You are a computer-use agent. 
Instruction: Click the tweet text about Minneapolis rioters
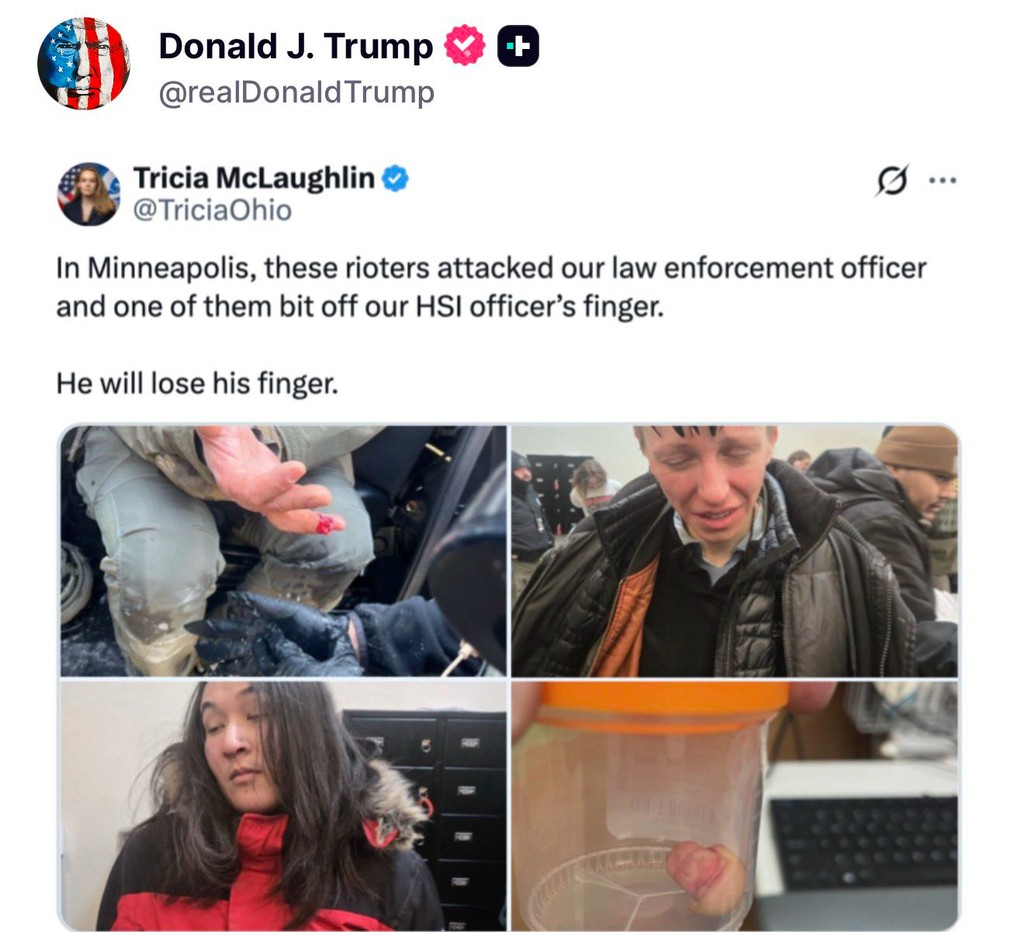(x=491, y=287)
